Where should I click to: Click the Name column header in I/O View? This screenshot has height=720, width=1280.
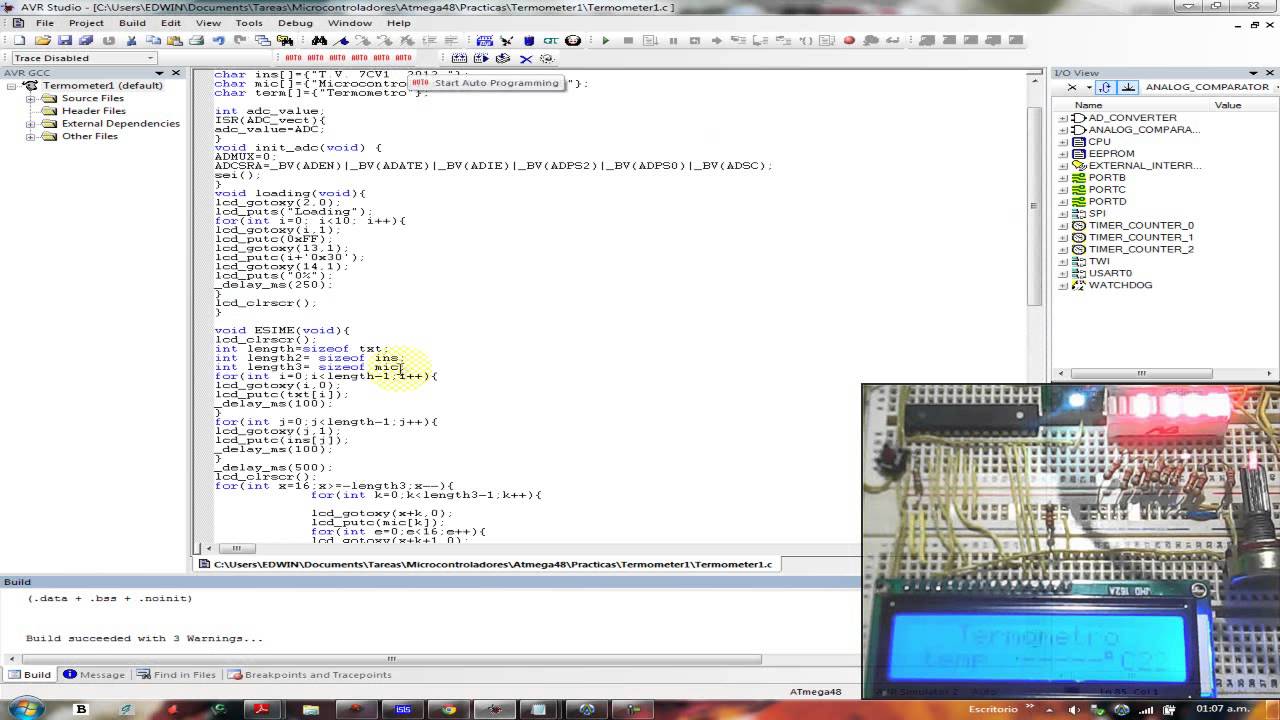click(x=1088, y=105)
